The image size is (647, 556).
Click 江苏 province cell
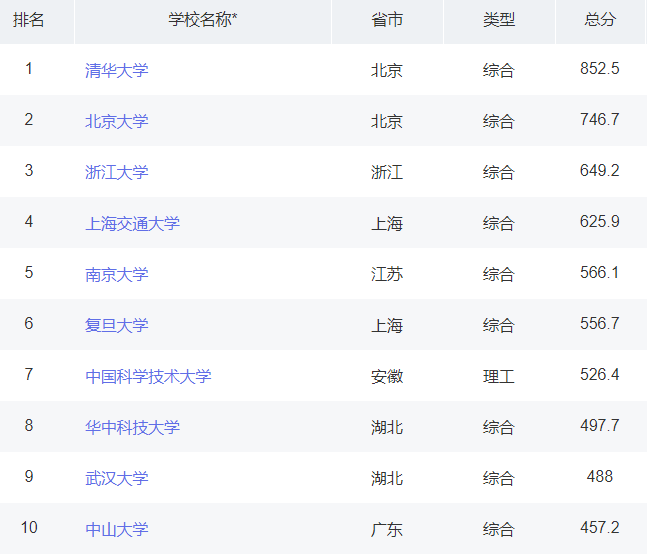pyautogui.click(x=387, y=274)
